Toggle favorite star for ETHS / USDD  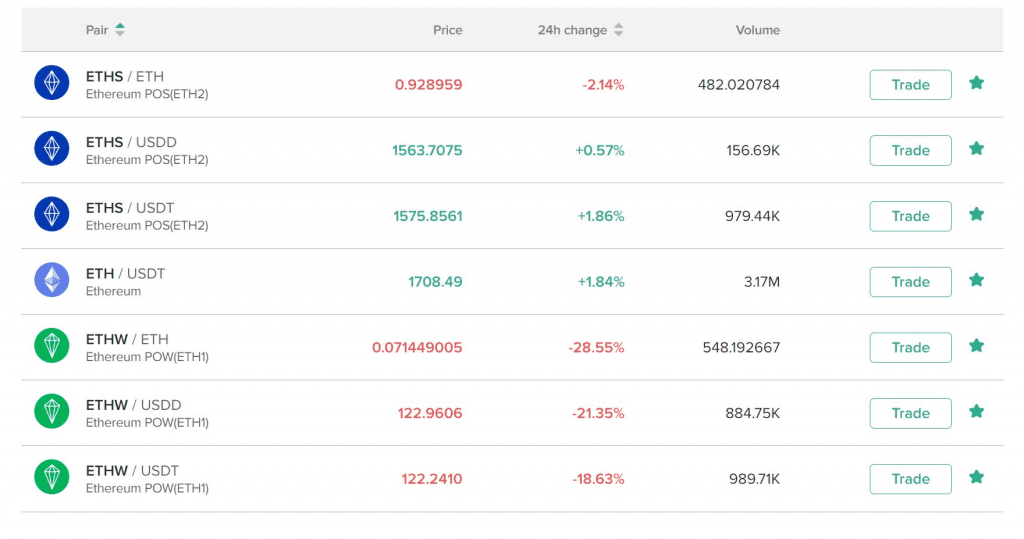[976, 148]
